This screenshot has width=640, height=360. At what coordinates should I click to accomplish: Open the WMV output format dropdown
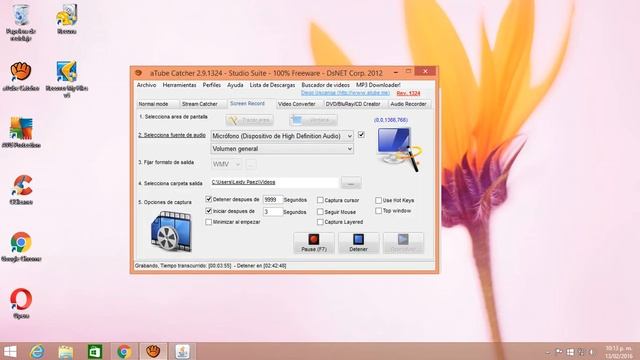[x=226, y=164]
